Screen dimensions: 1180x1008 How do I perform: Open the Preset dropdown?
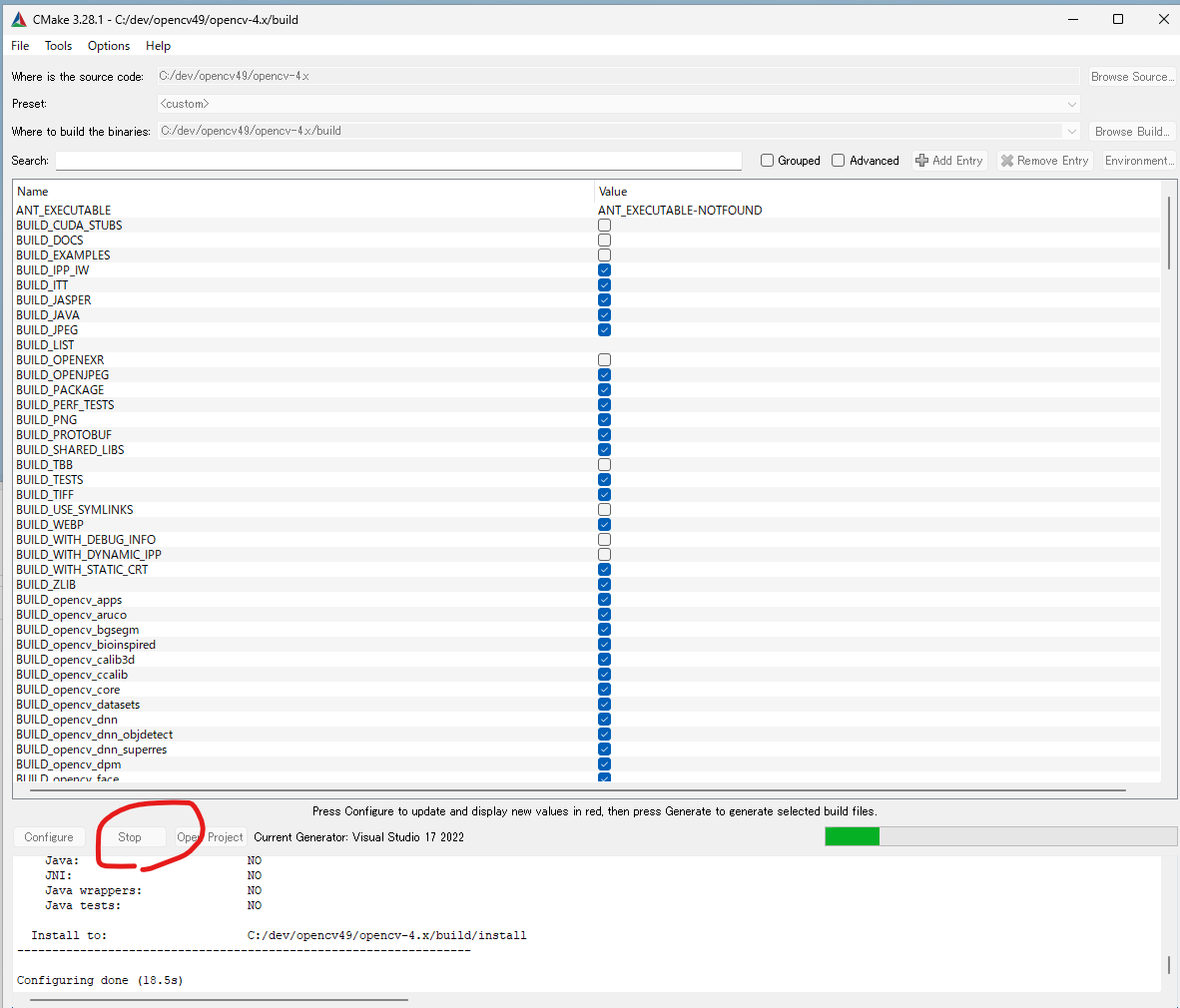1071,104
